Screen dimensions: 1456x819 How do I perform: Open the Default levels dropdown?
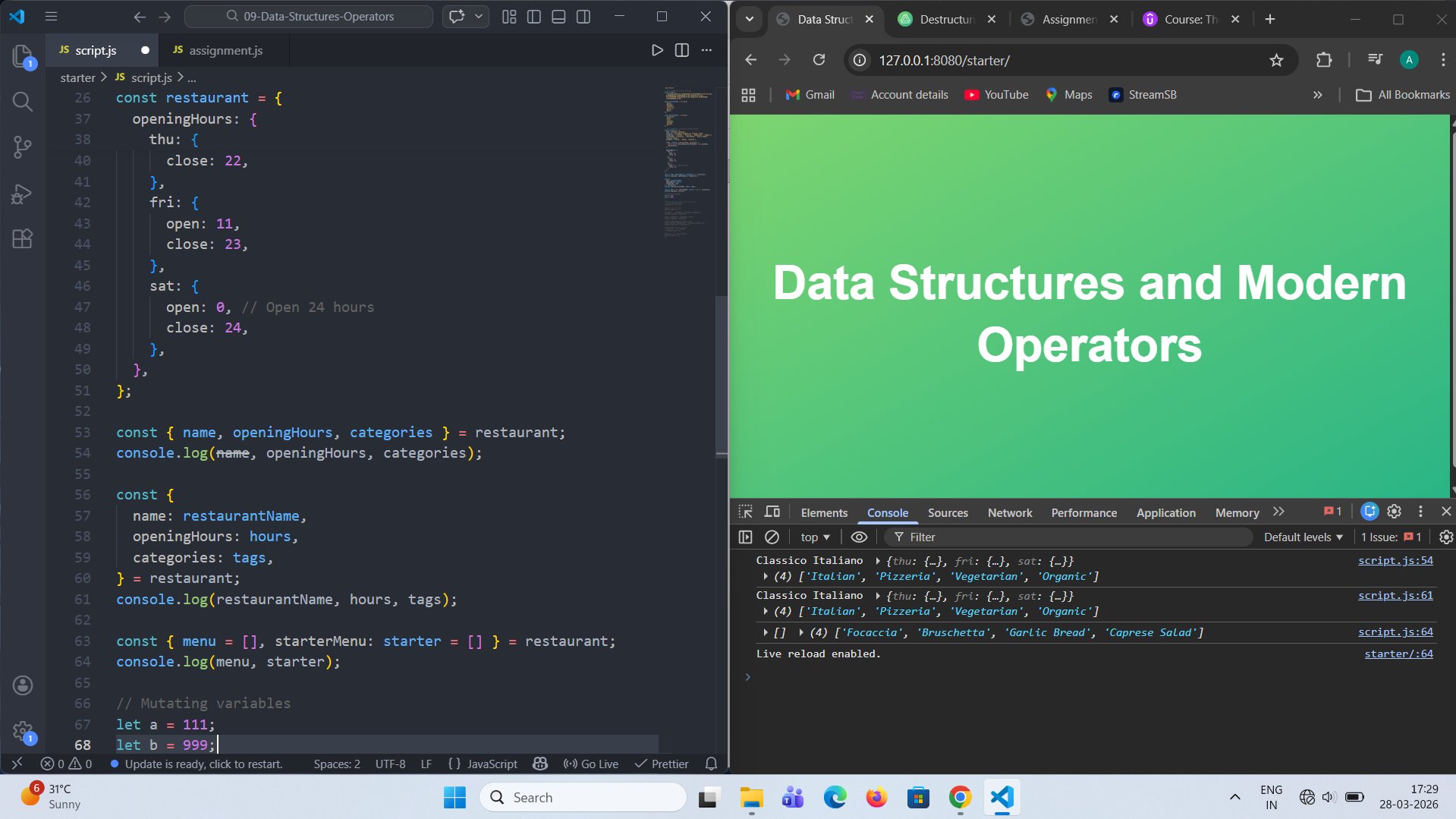coord(1303,537)
